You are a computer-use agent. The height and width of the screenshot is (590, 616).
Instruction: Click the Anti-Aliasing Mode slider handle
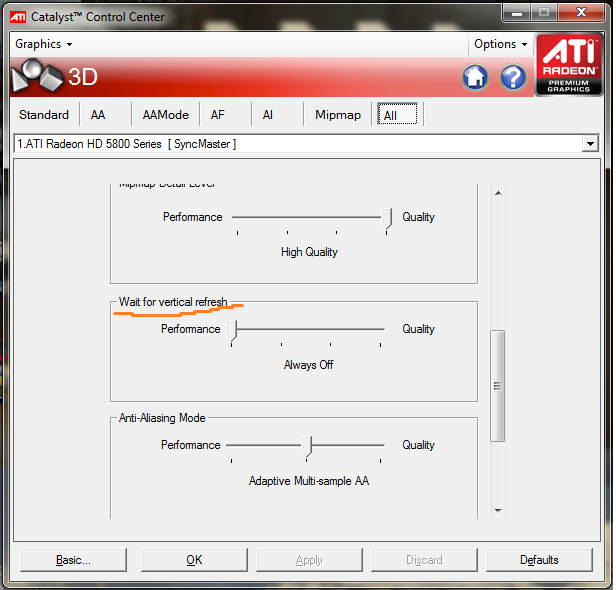pyautogui.click(x=309, y=446)
